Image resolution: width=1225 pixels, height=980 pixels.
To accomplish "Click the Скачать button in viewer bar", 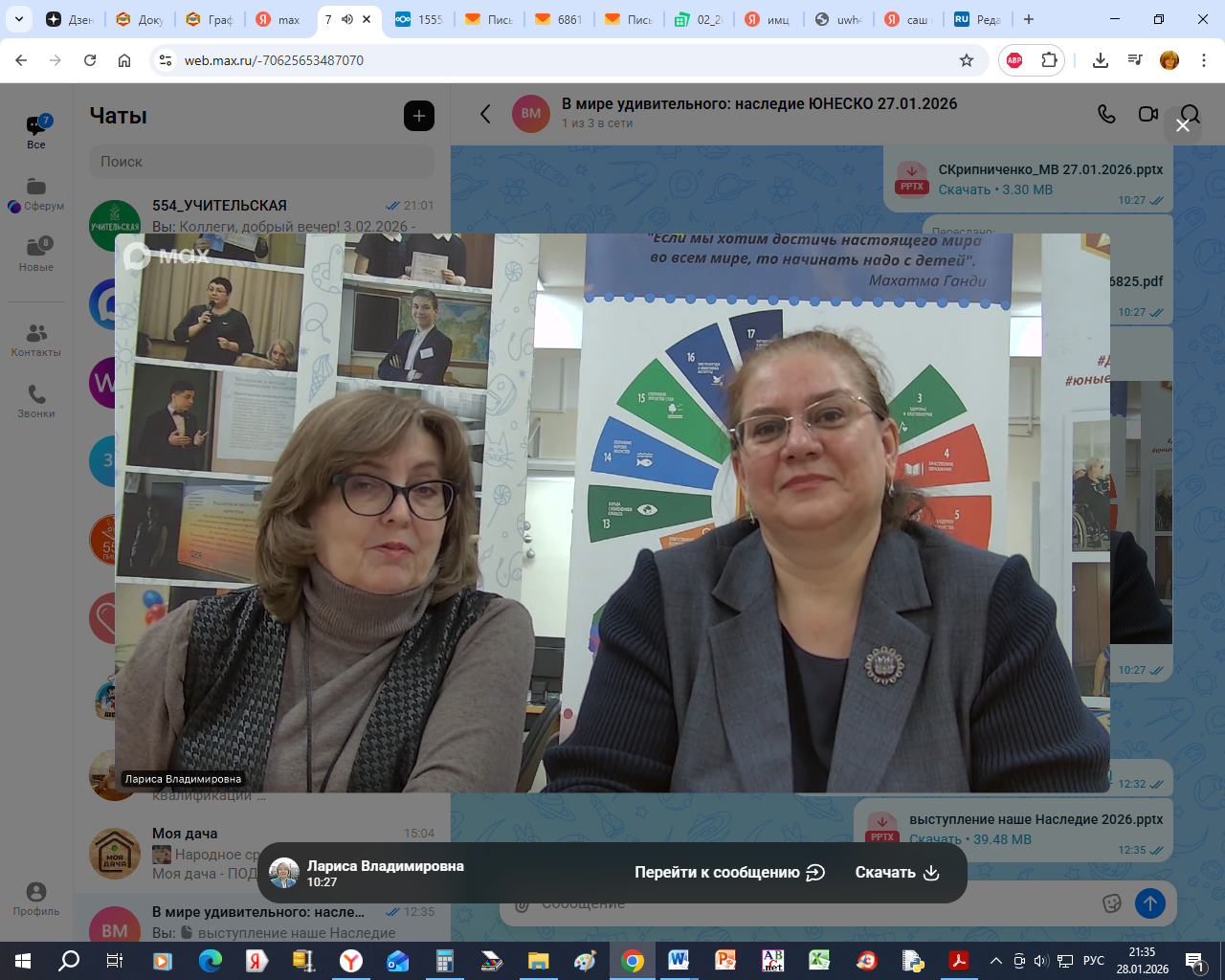I will pos(897,872).
